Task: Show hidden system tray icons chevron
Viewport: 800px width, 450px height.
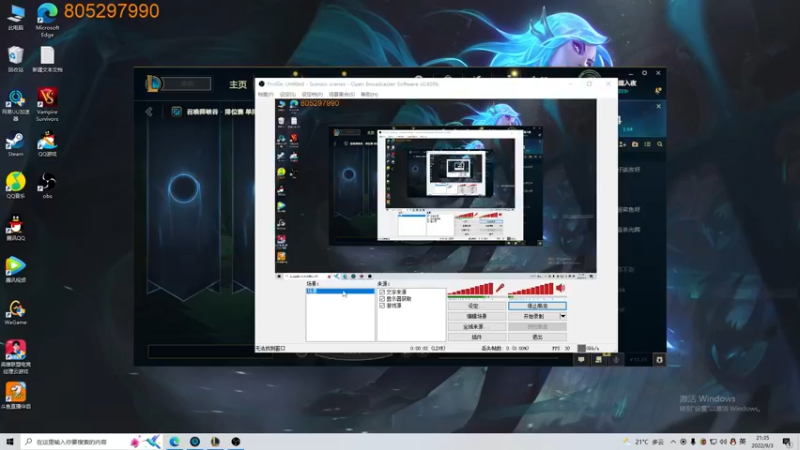Action: tap(673, 442)
